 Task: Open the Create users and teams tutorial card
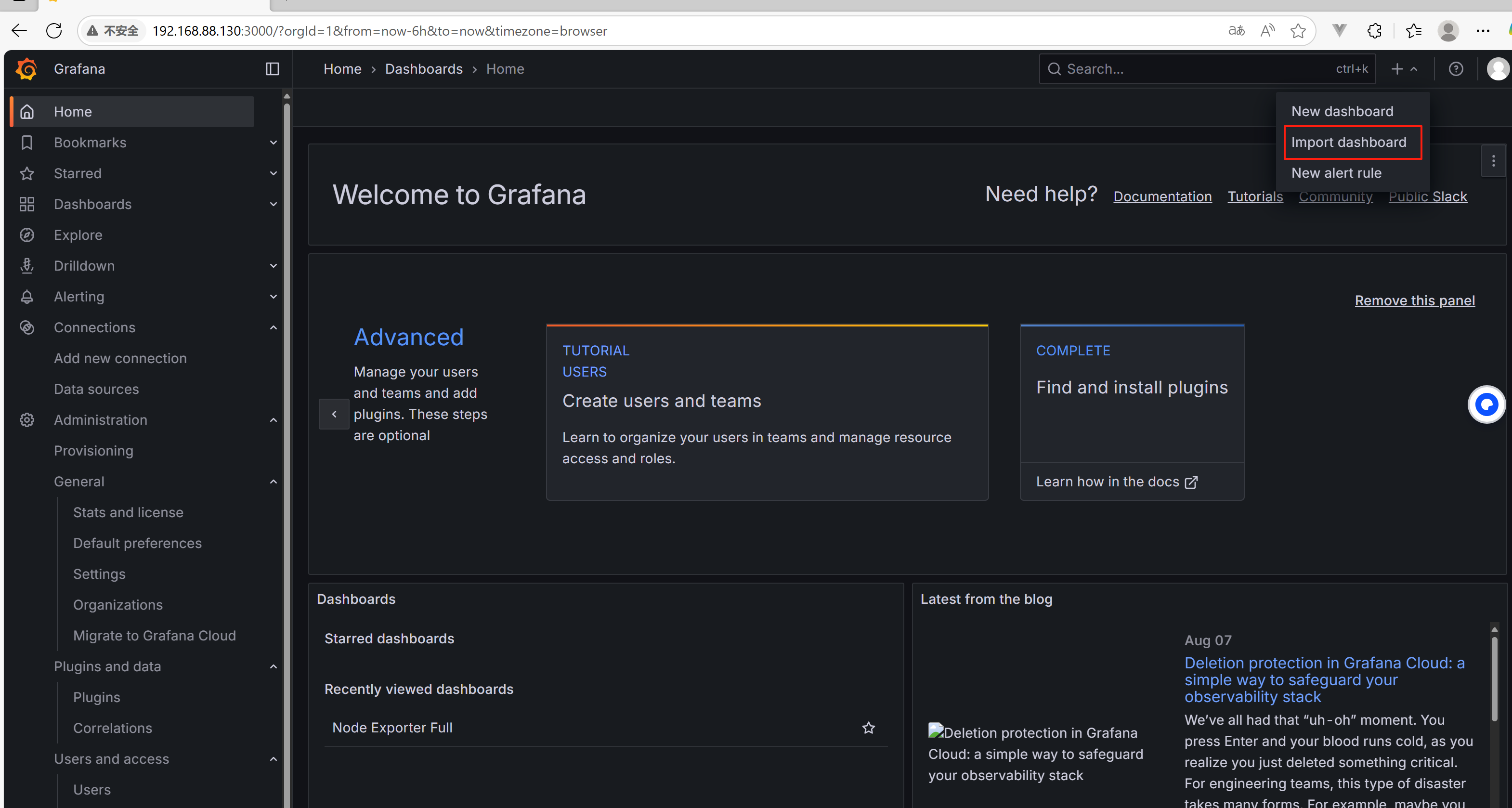(767, 413)
